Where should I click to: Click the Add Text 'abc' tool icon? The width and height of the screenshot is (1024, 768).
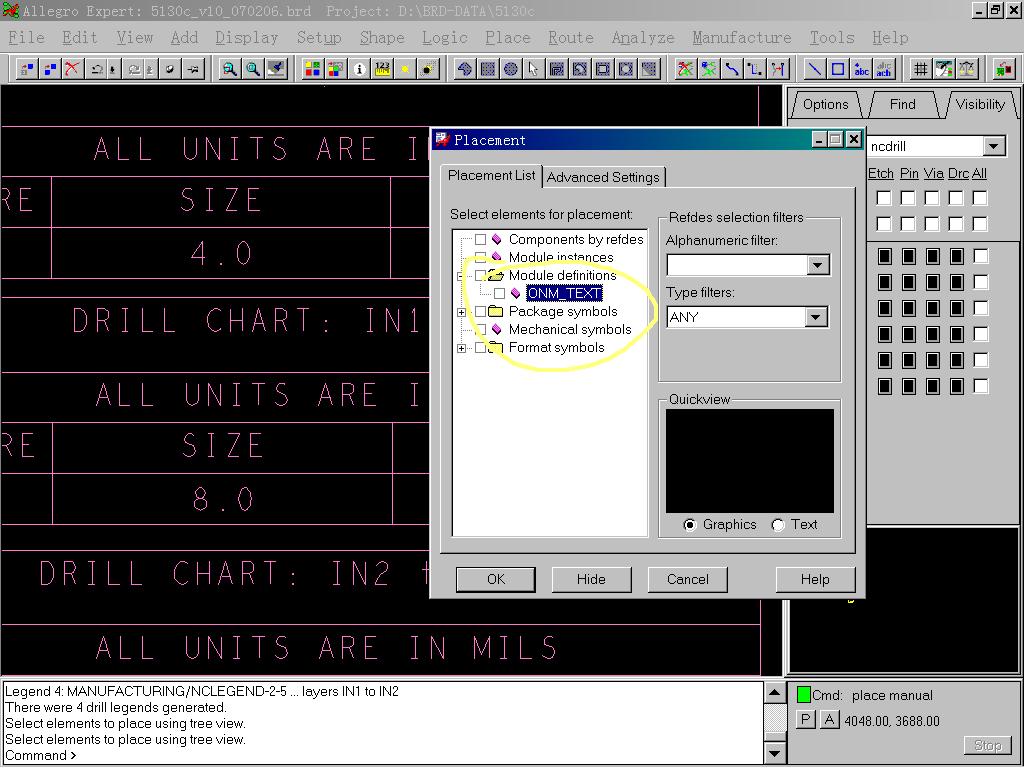coord(861,69)
